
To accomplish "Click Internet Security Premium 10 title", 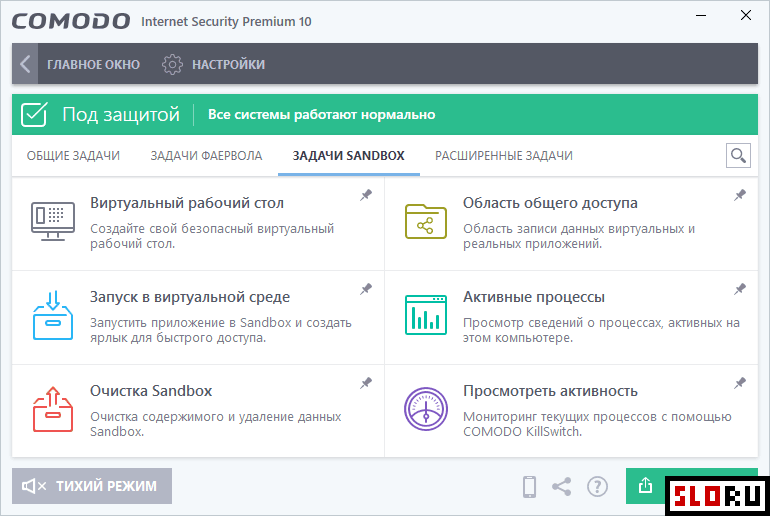I will [226, 22].
